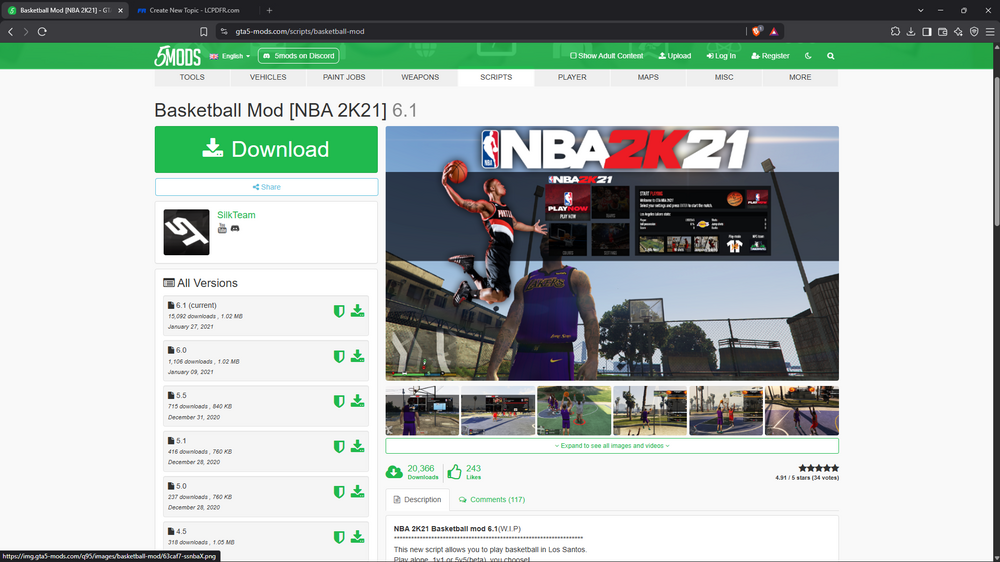Open the VEHICLES category tab
The image size is (1000, 562).
[x=268, y=77]
